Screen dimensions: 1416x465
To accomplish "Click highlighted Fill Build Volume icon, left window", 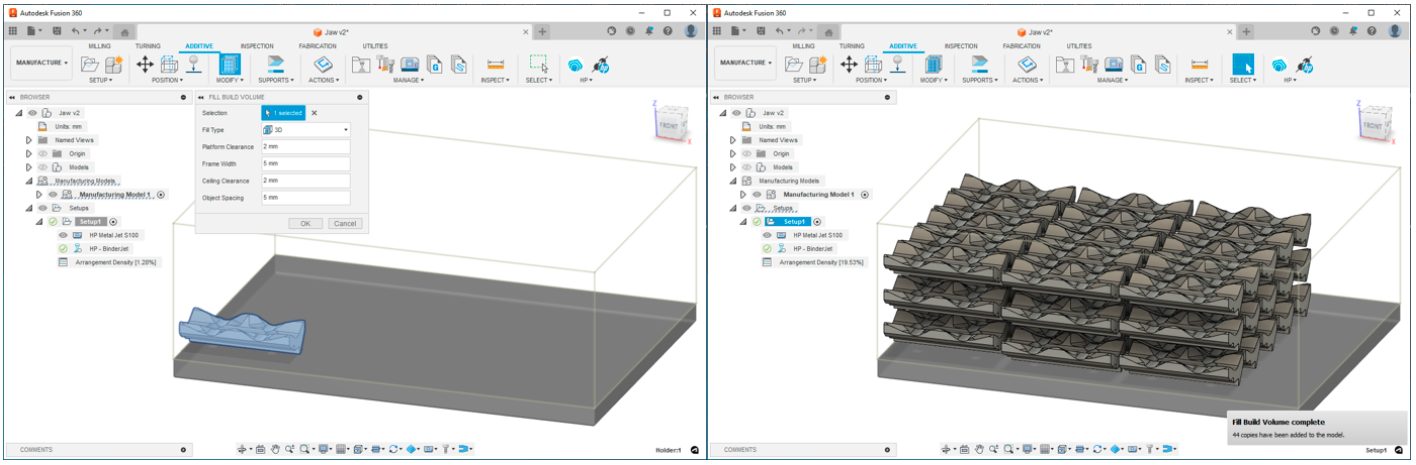I will tap(230, 65).
